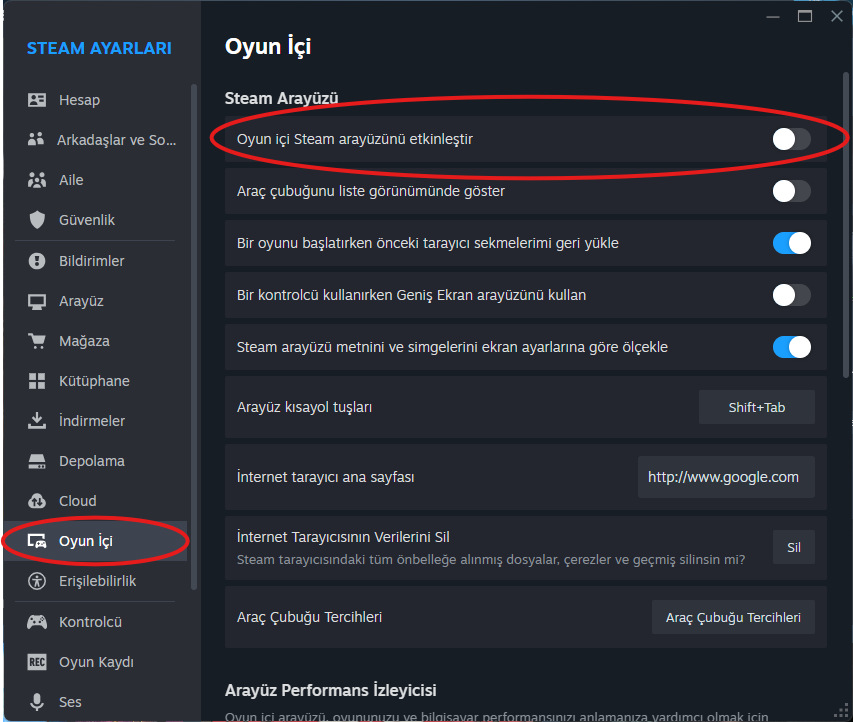Click the Ses microphone icon
Viewport: 853px width, 722px height.
36,702
